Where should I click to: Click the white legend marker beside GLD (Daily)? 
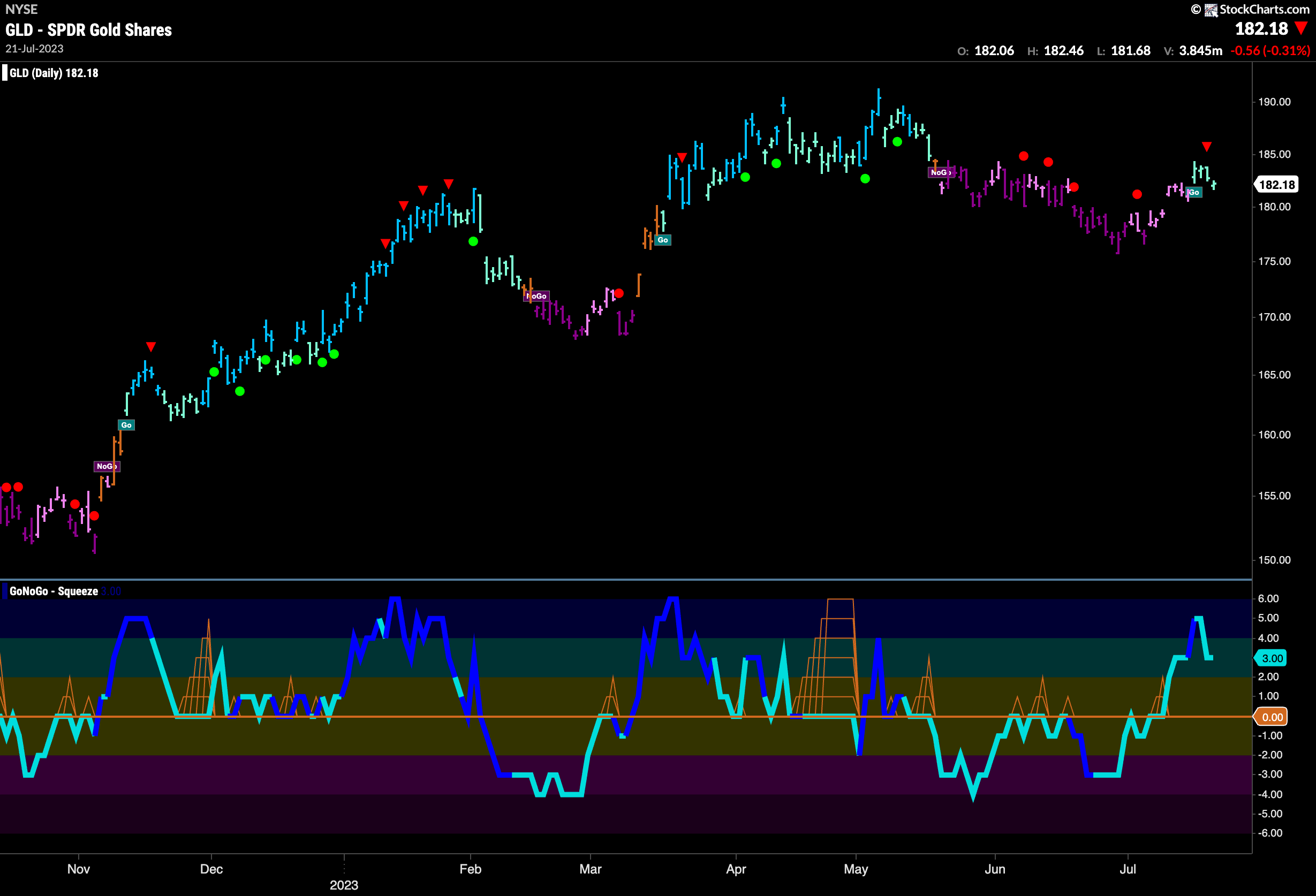4,73
